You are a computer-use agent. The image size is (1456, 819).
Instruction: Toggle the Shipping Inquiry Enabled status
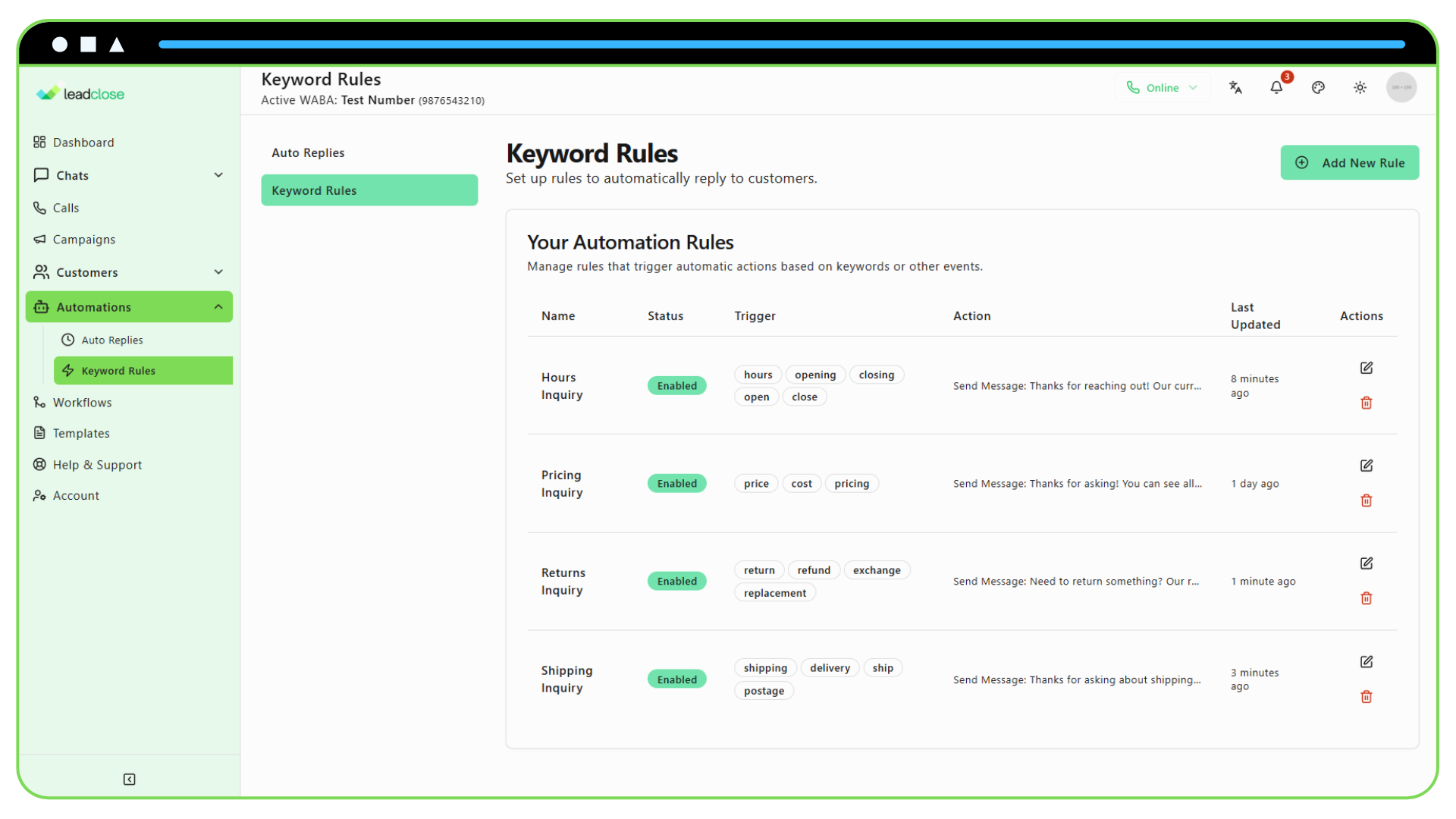(x=676, y=679)
